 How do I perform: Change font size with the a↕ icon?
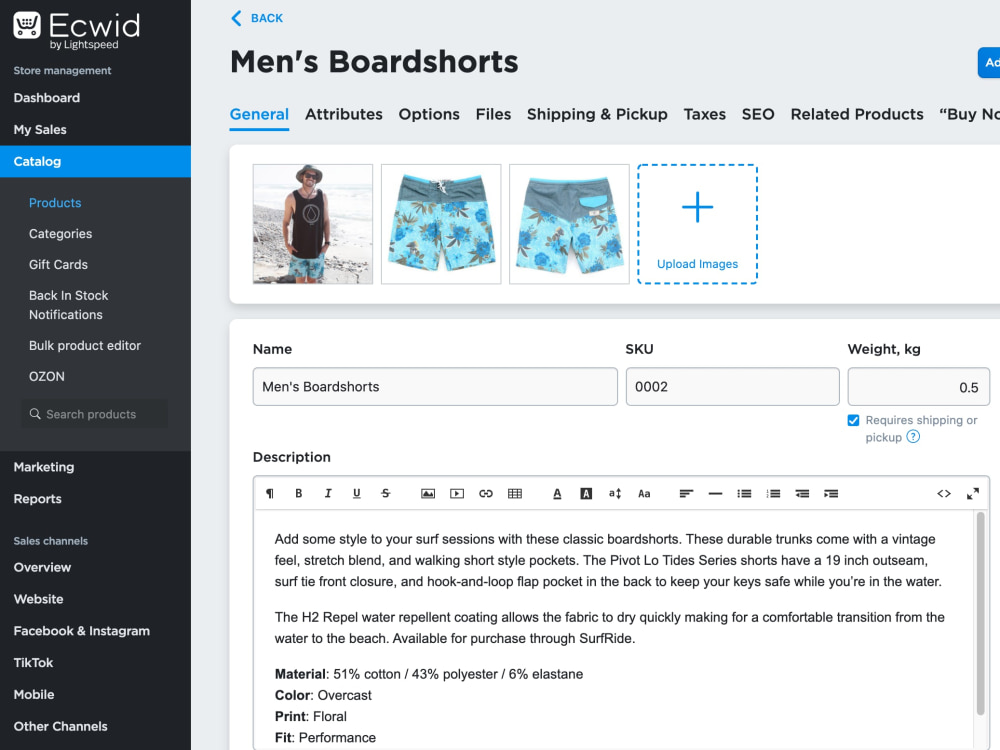pyautogui.click(x=615, y=494)
